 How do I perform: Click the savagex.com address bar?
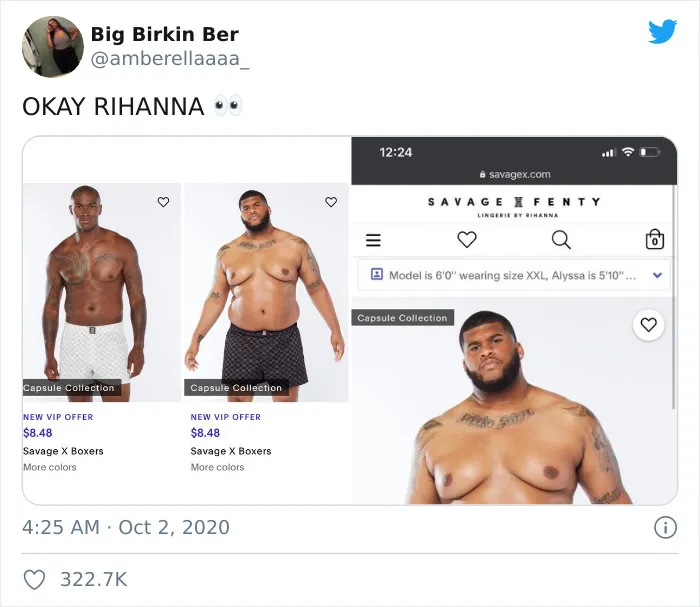pos(515,175)
